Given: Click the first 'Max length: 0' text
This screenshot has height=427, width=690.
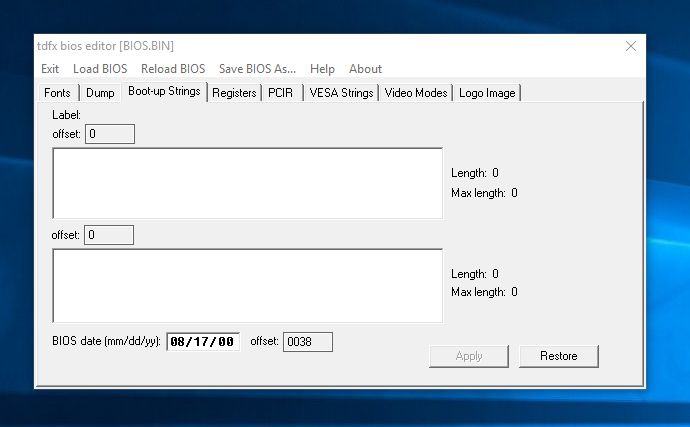Looking at the screenshot, I should coord(484,193).
